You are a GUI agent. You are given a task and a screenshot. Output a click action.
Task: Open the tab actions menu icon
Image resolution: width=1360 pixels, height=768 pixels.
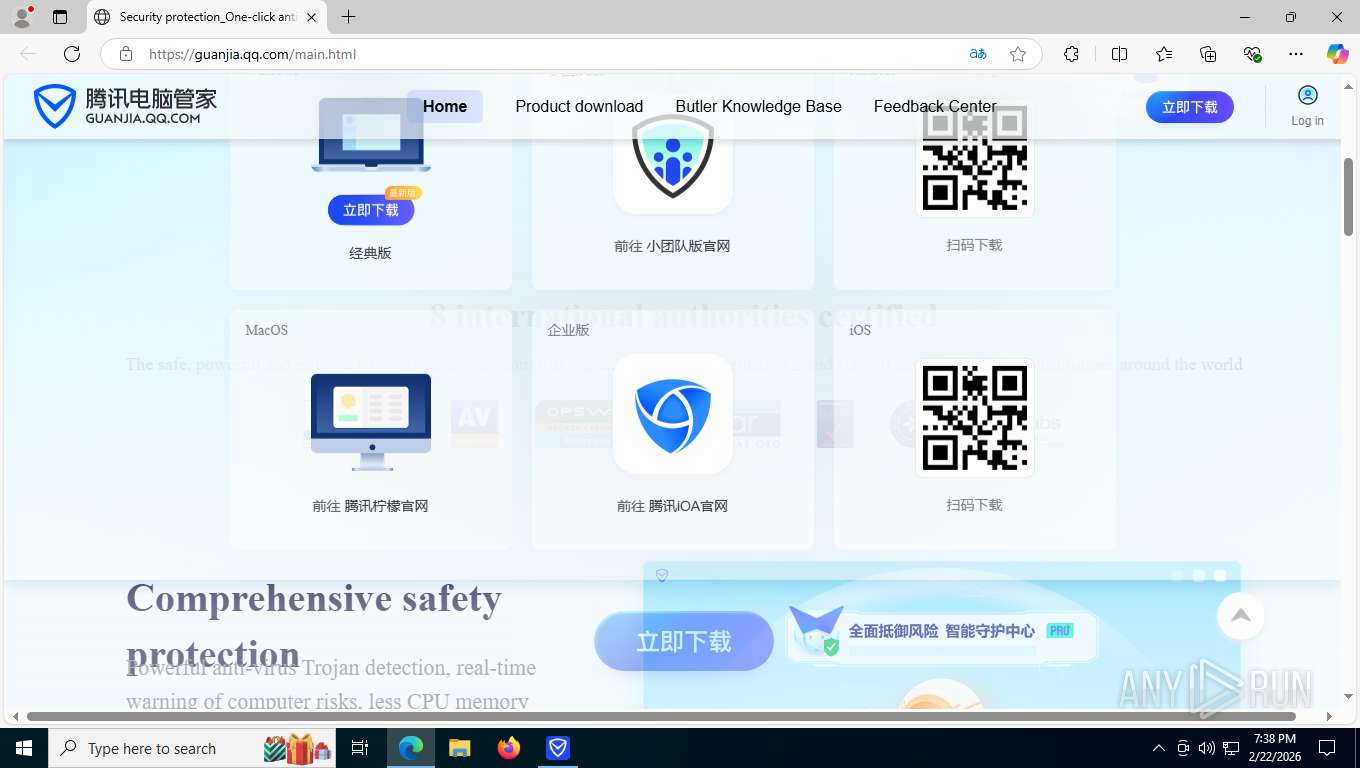pyautogui.click(x=60, y=17)
